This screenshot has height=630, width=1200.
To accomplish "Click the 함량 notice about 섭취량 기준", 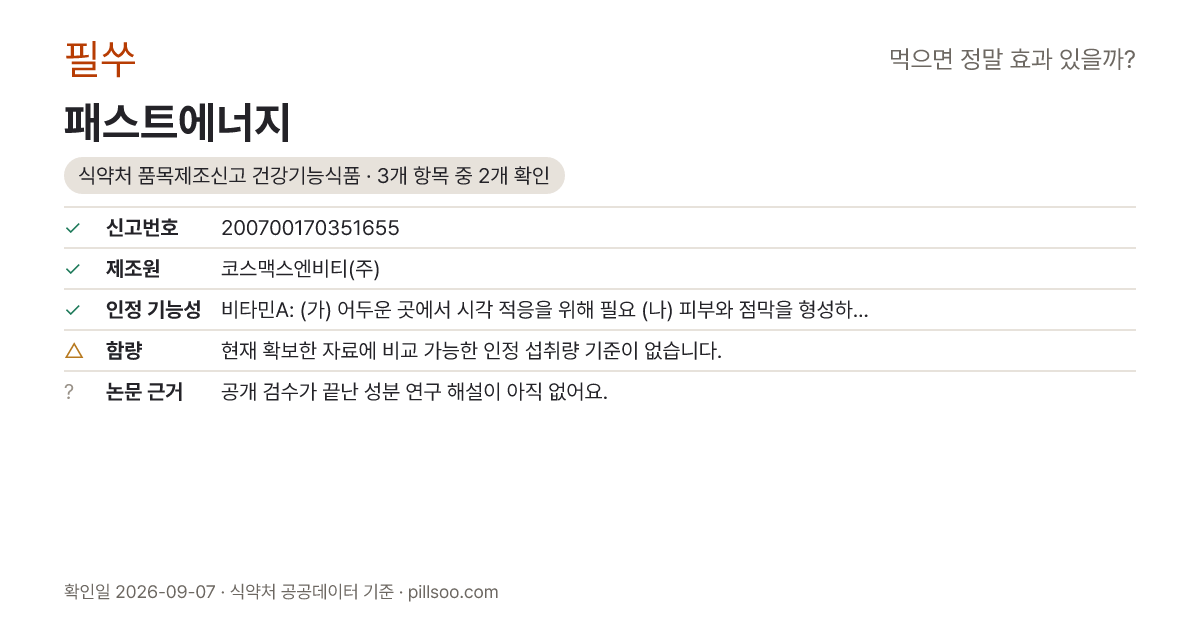I will 471,351.
